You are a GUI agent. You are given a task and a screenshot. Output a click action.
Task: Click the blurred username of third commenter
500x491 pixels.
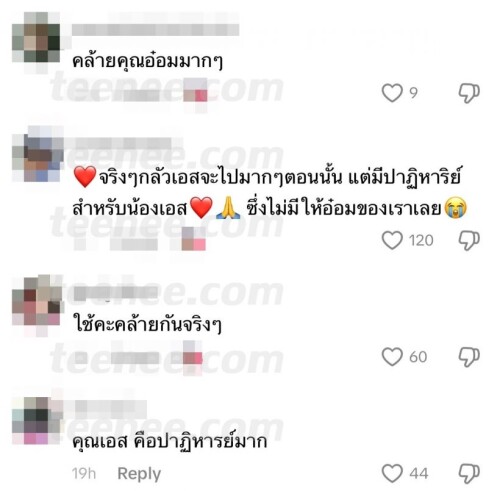tap(116, 293)
